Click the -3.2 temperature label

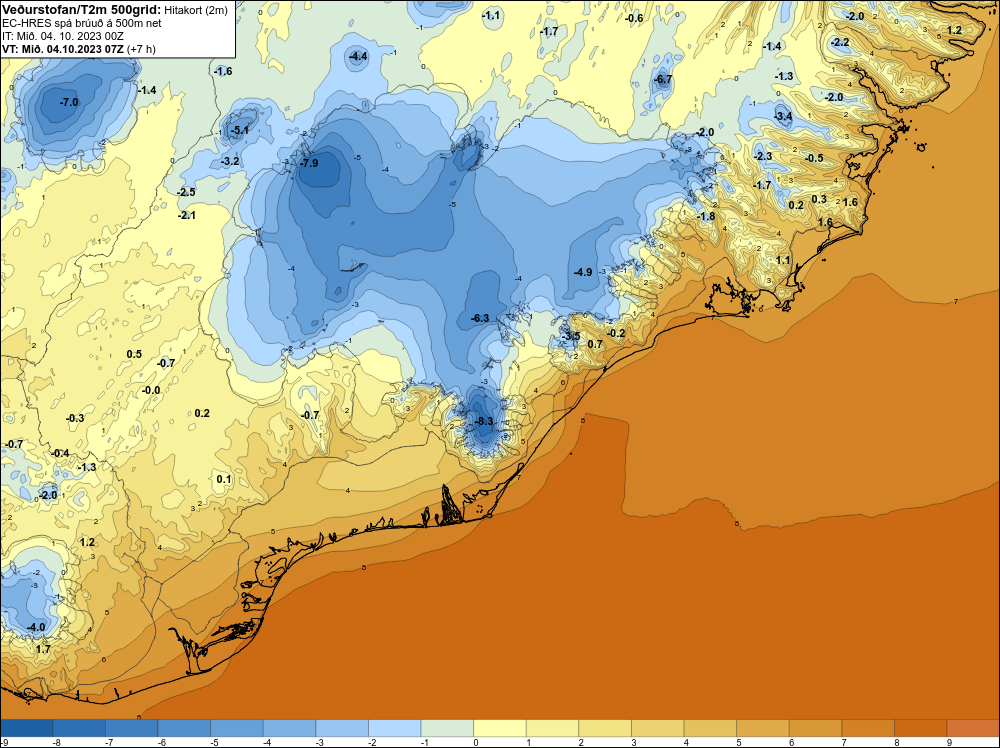tap(230, 161)
